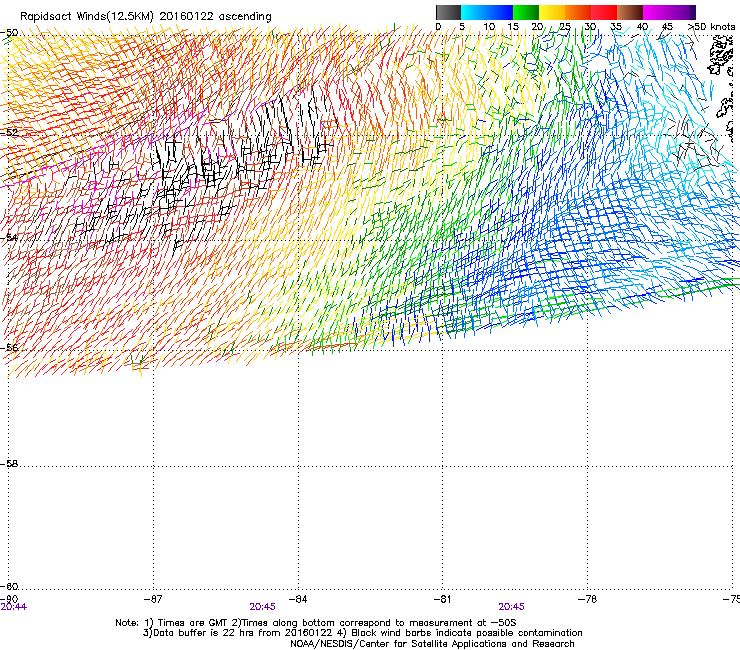Click the -78 longitude axis label
The height and width of the screenshot is (650, 740).
click(588, 599)
